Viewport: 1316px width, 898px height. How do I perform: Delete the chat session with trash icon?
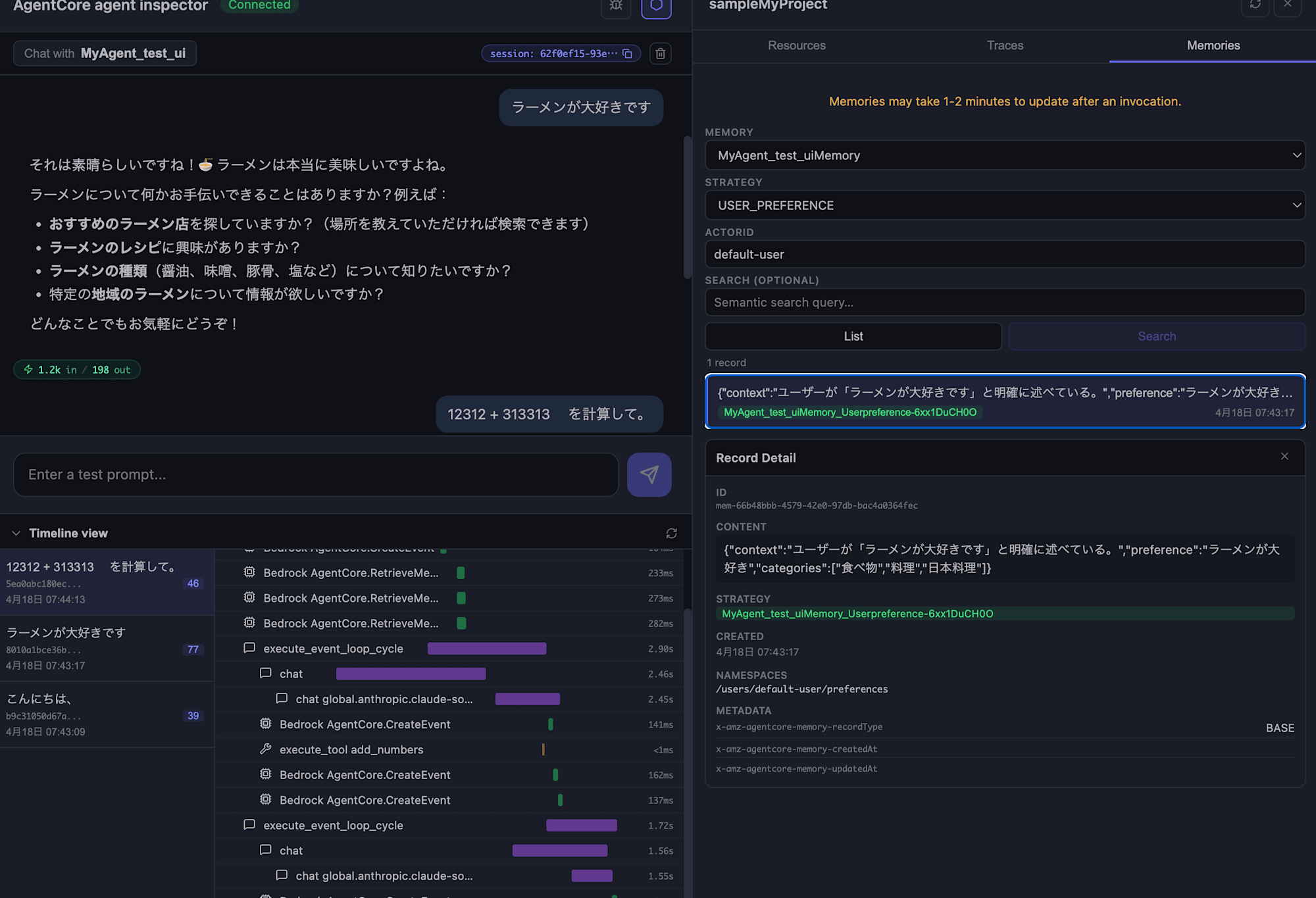pos(661,53)
